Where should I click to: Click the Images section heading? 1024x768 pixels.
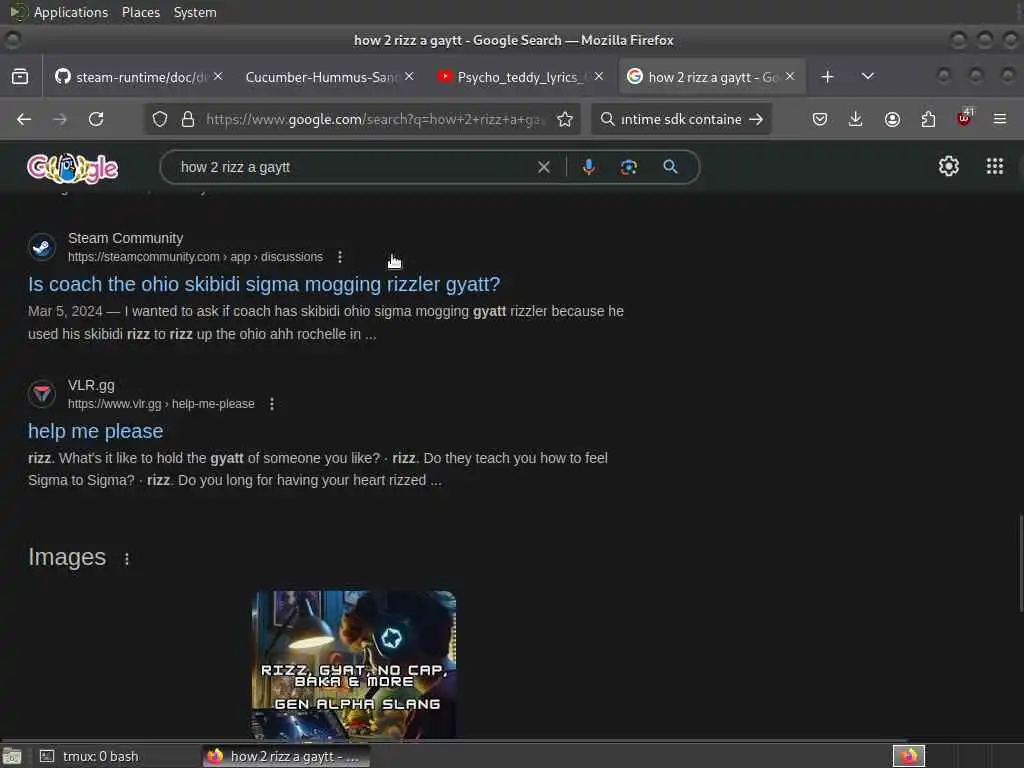pyautogui.click(x=67, y=558)
